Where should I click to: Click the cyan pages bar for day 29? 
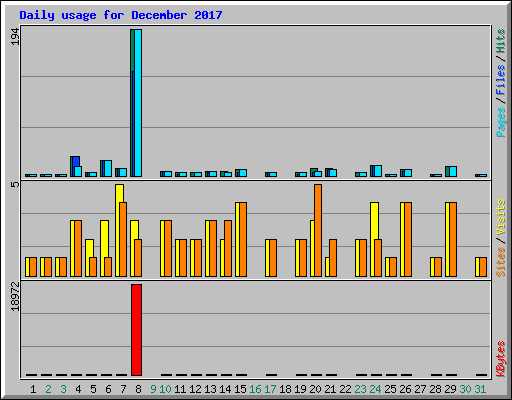pyautogui.click(x=453, y=172)
